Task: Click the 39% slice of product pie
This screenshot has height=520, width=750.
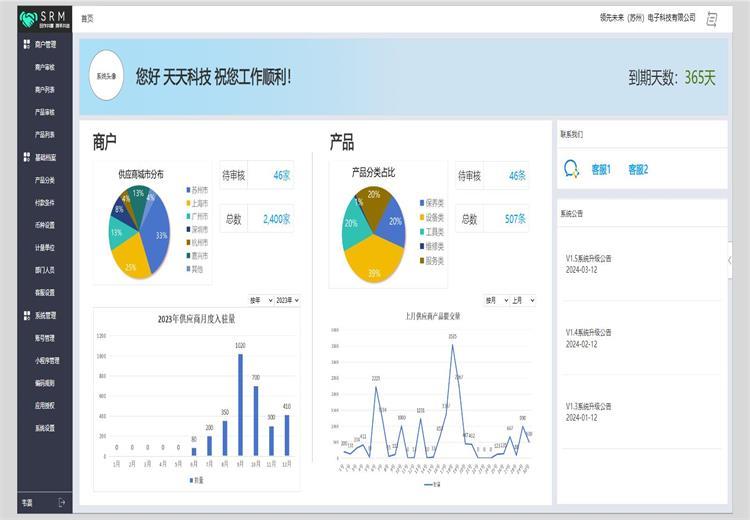Action: 375,261
